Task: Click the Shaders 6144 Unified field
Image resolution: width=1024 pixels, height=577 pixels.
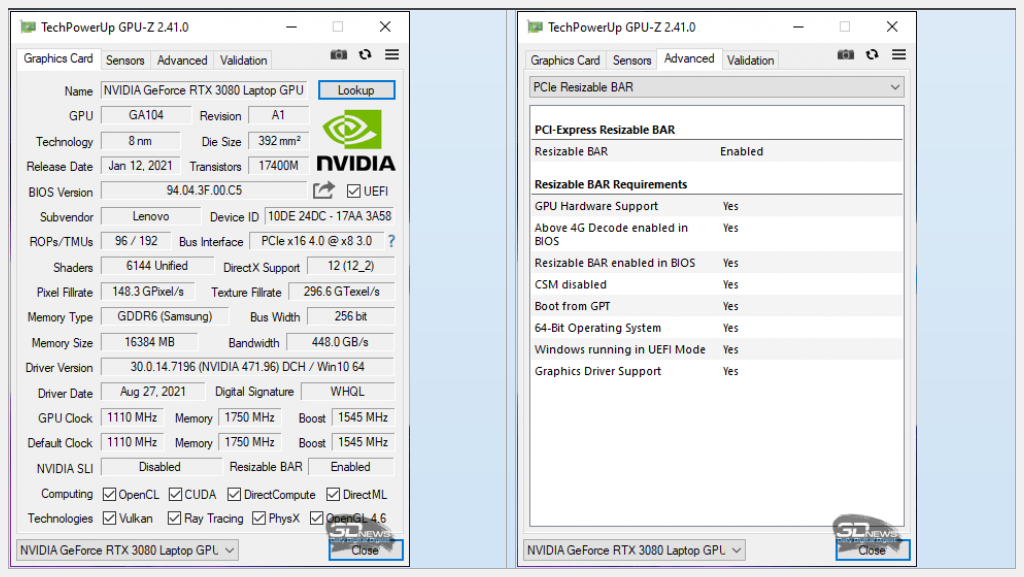Action: pyautogui.click(x=157, y=266)
